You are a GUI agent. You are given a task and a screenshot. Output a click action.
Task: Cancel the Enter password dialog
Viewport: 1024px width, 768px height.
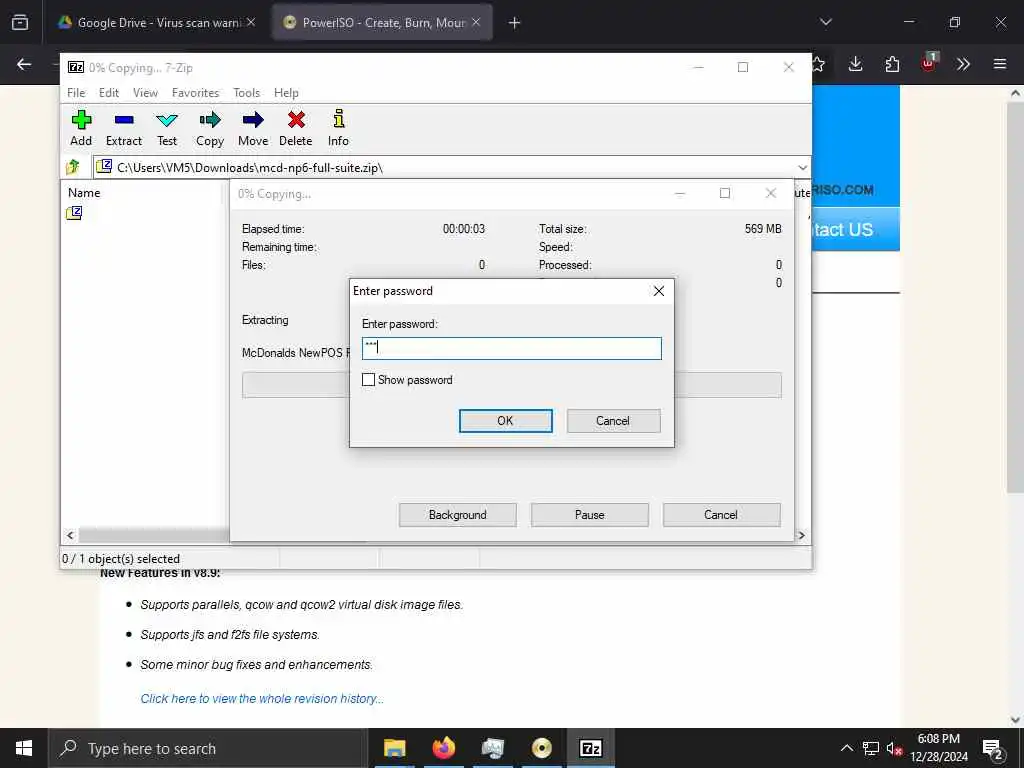[x=613, y=421]
